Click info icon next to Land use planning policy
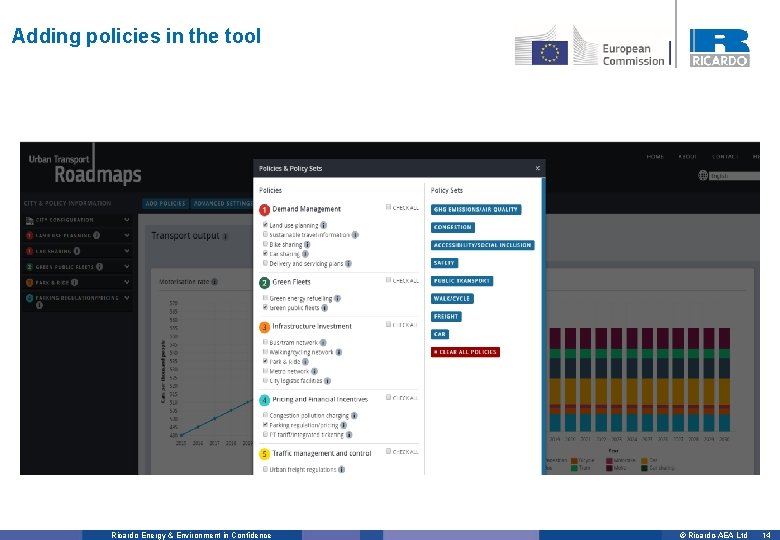 323,225
